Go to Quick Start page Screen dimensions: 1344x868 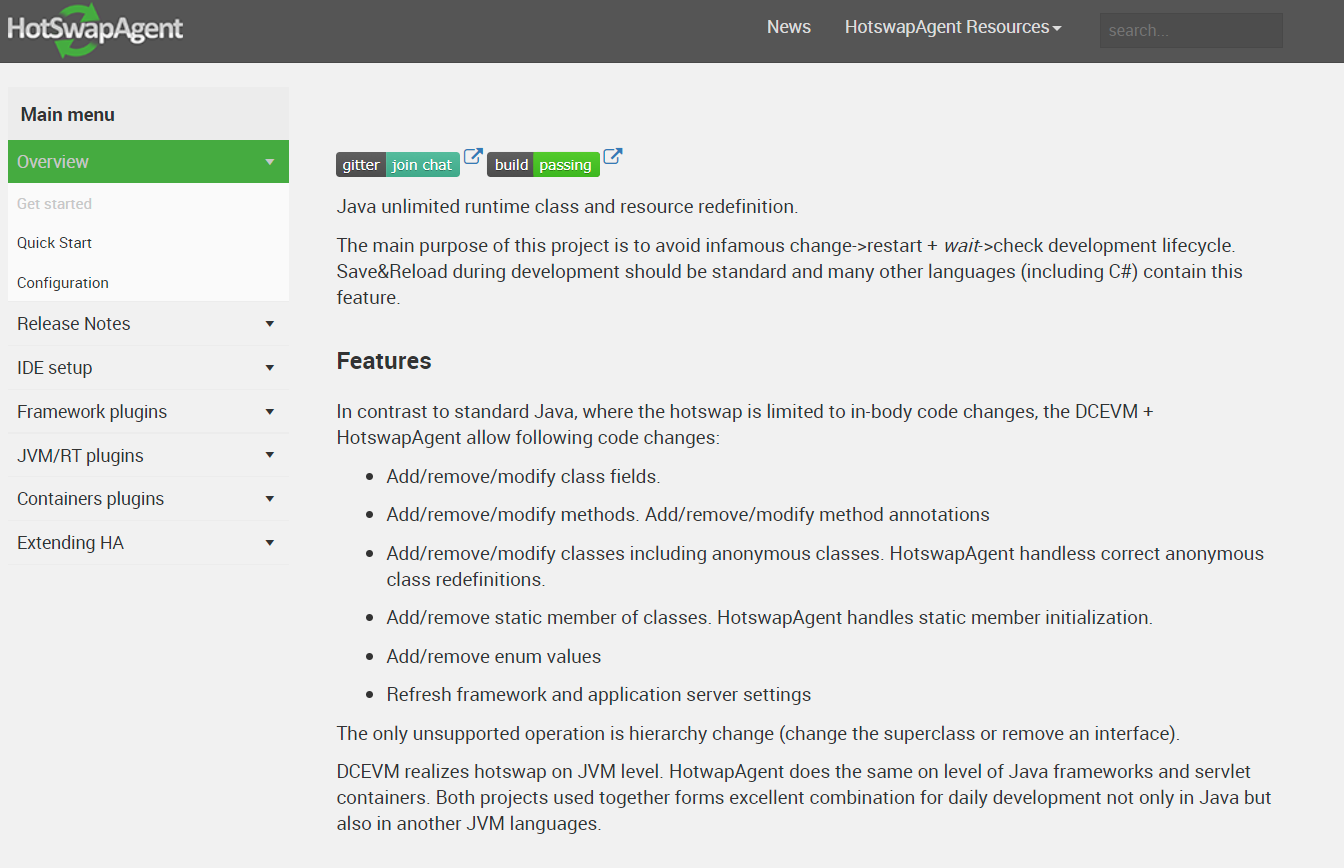54,243
